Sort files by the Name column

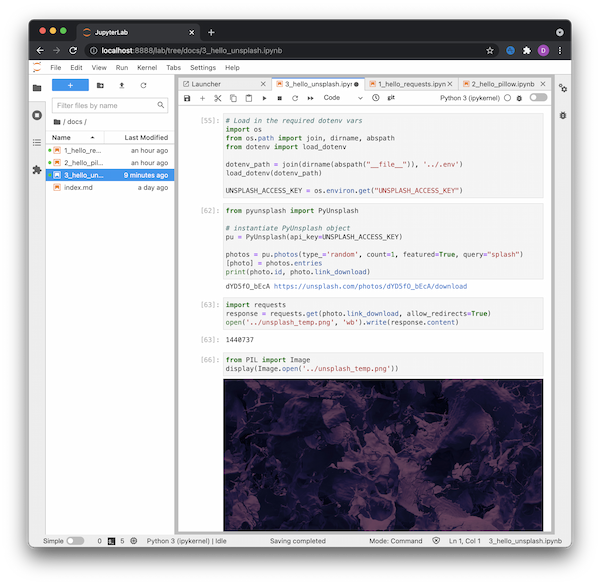click(x=62, y=137)
